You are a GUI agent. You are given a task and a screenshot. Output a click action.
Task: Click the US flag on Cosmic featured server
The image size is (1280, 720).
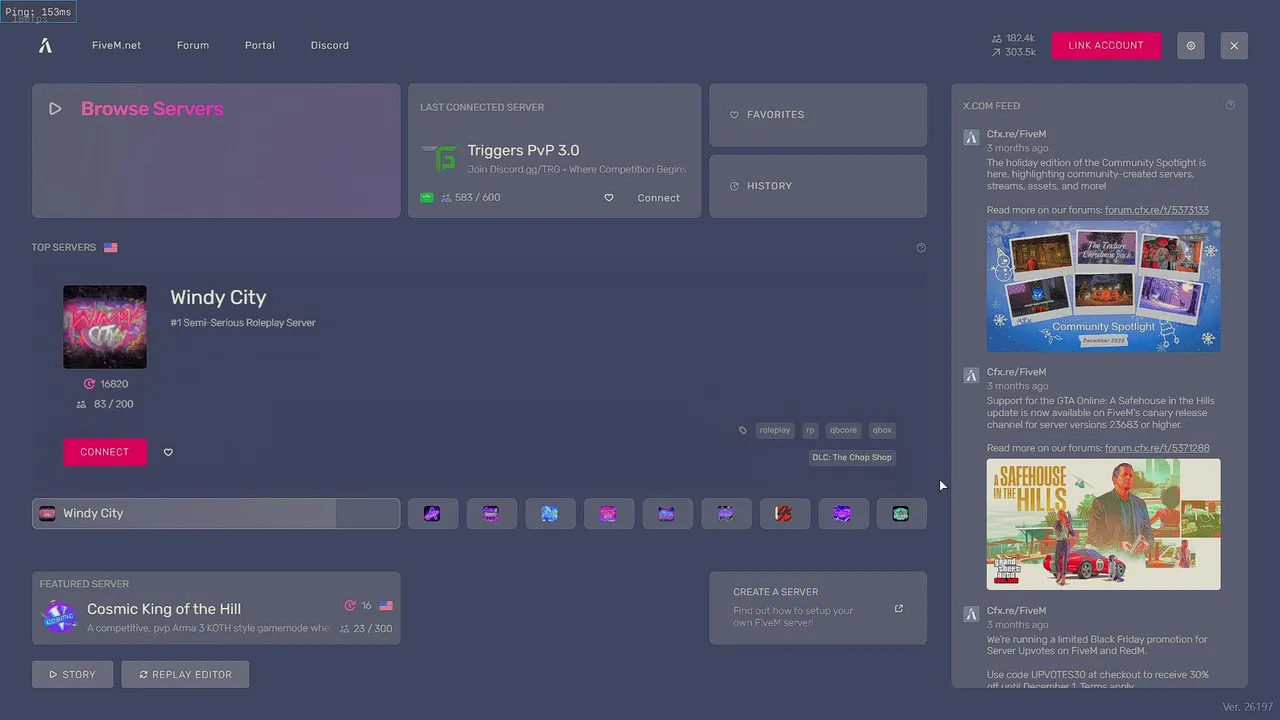(386, 606)
